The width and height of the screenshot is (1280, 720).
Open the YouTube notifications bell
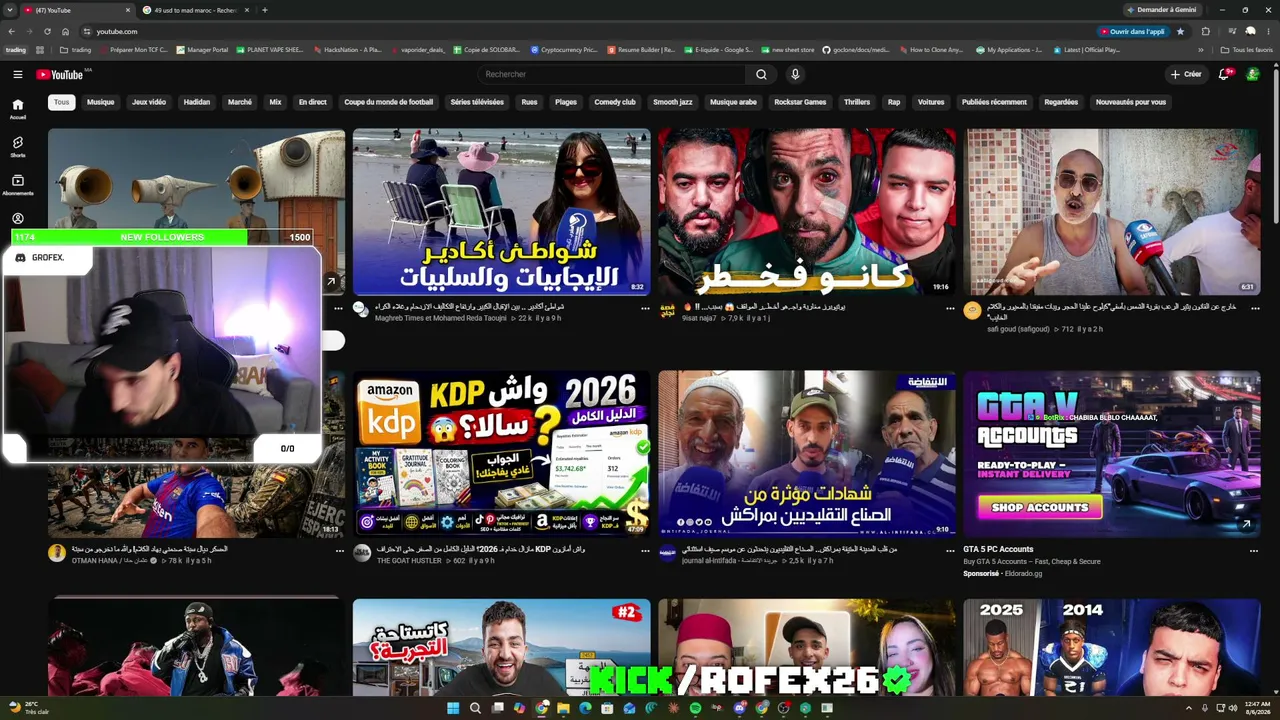[x=1225, y=74]
